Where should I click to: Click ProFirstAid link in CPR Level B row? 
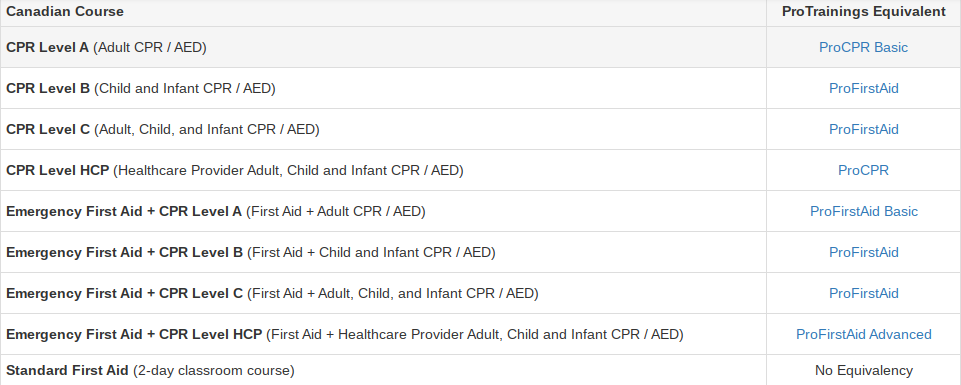point(864,88)
